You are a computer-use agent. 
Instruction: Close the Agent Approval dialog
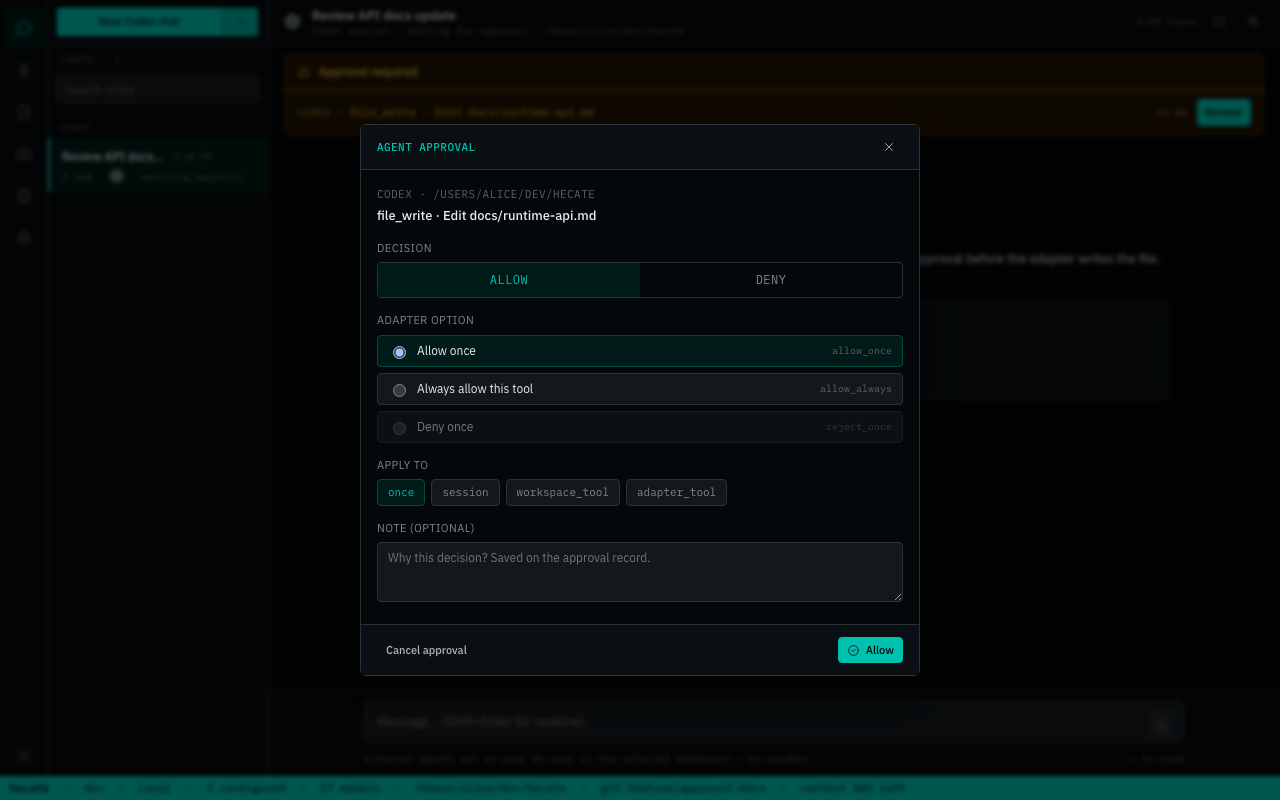point(889,147)
